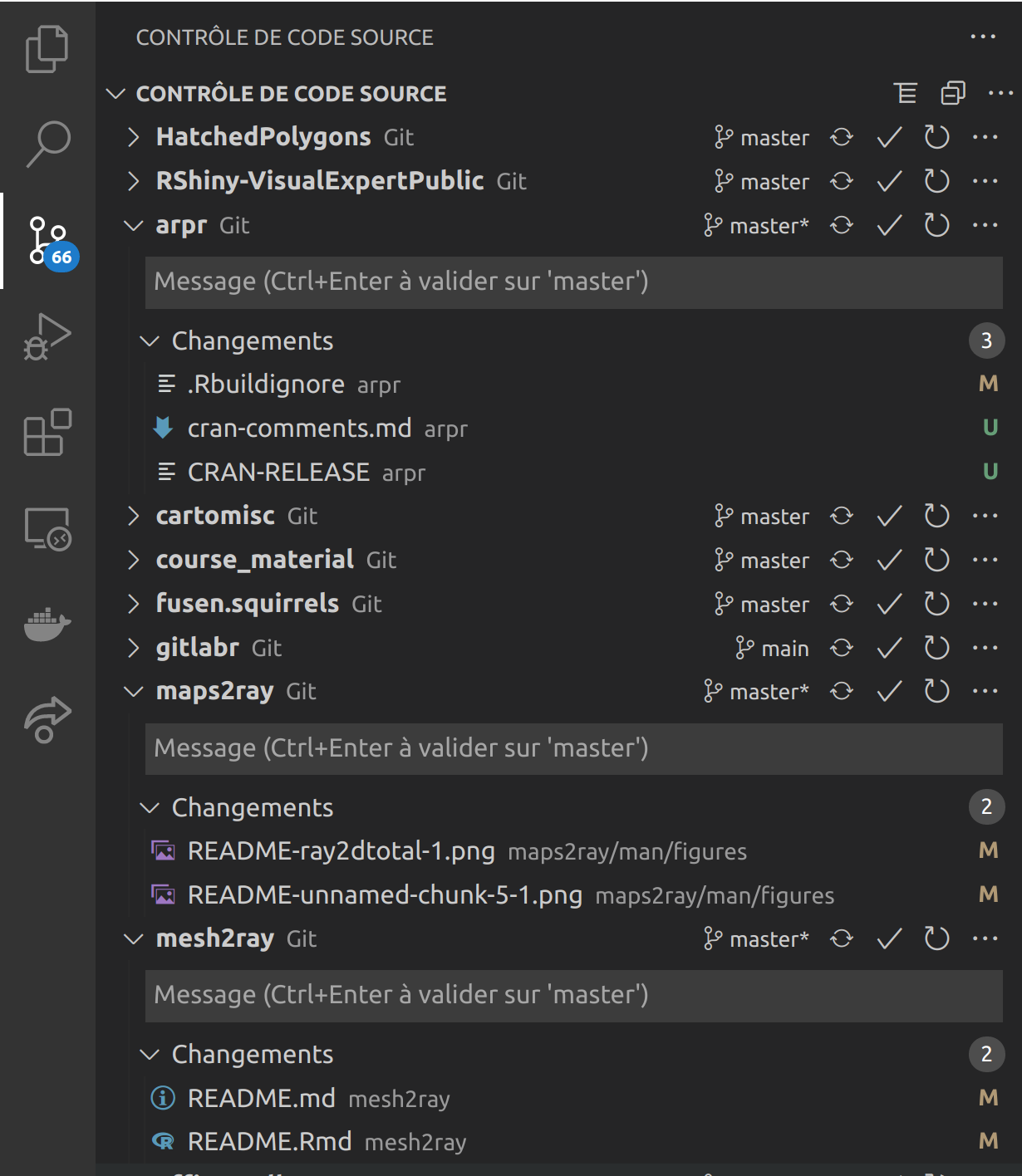
Task: Switch branch from master on HatchedPolygons
Action: coord(761,137)
